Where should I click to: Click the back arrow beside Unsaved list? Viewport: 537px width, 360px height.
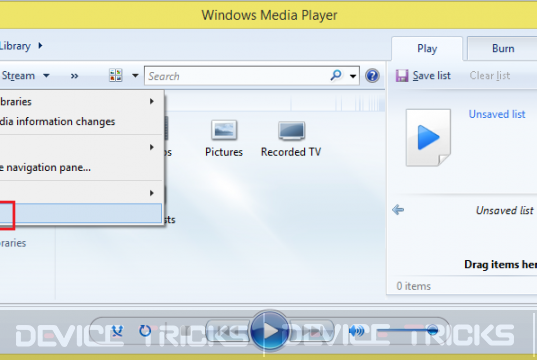[398, 210]
